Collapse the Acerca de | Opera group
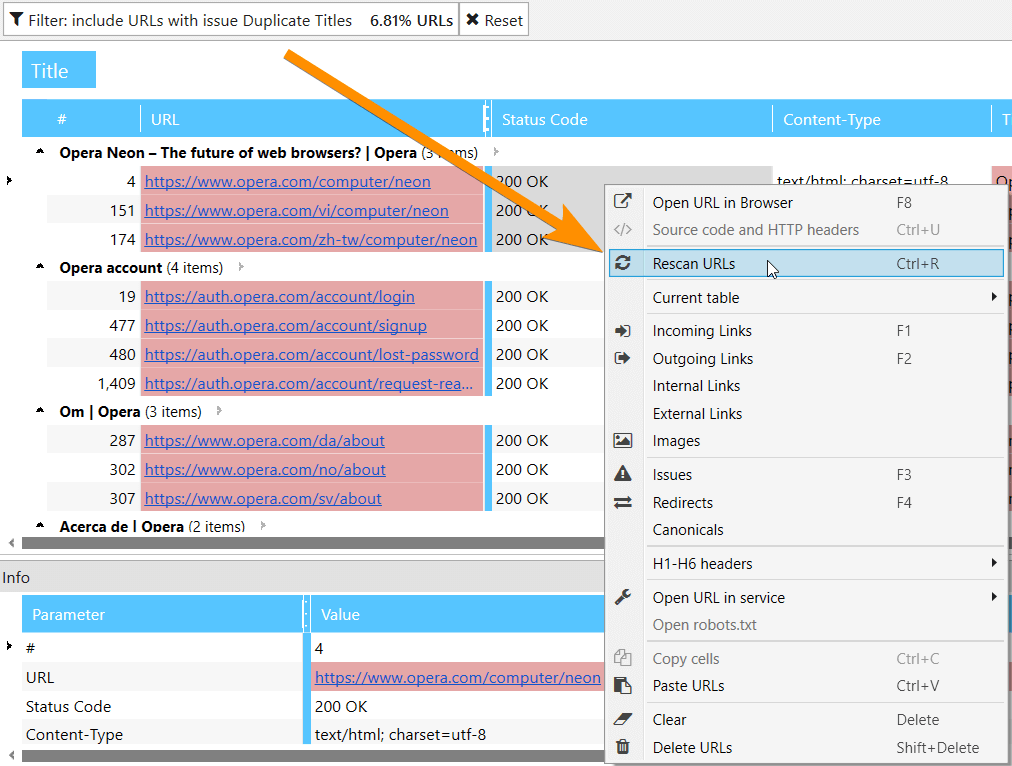The width and height of the screenshot is (1012, 766). tap(40, 526)
